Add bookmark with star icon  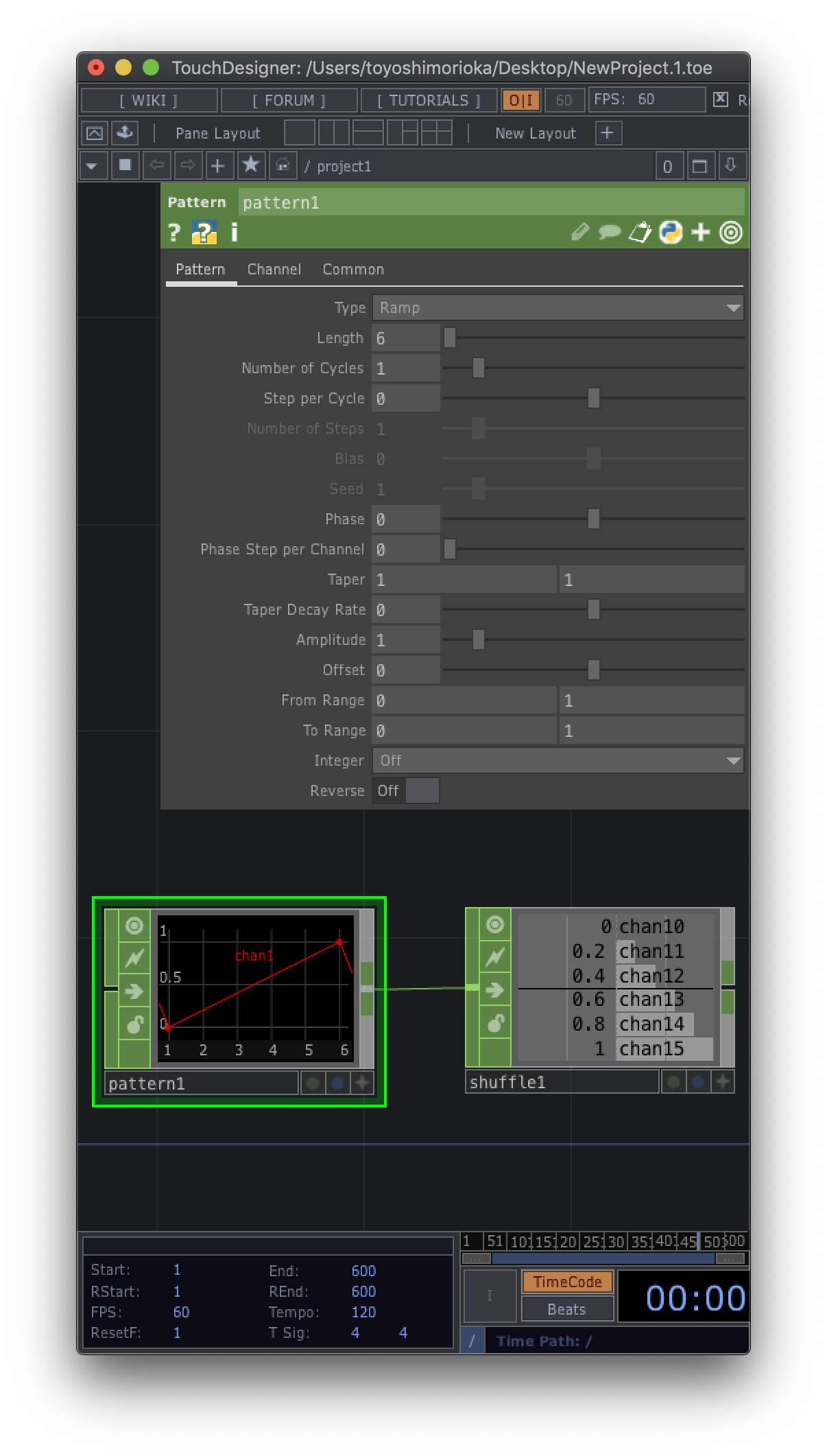point(250,165)
